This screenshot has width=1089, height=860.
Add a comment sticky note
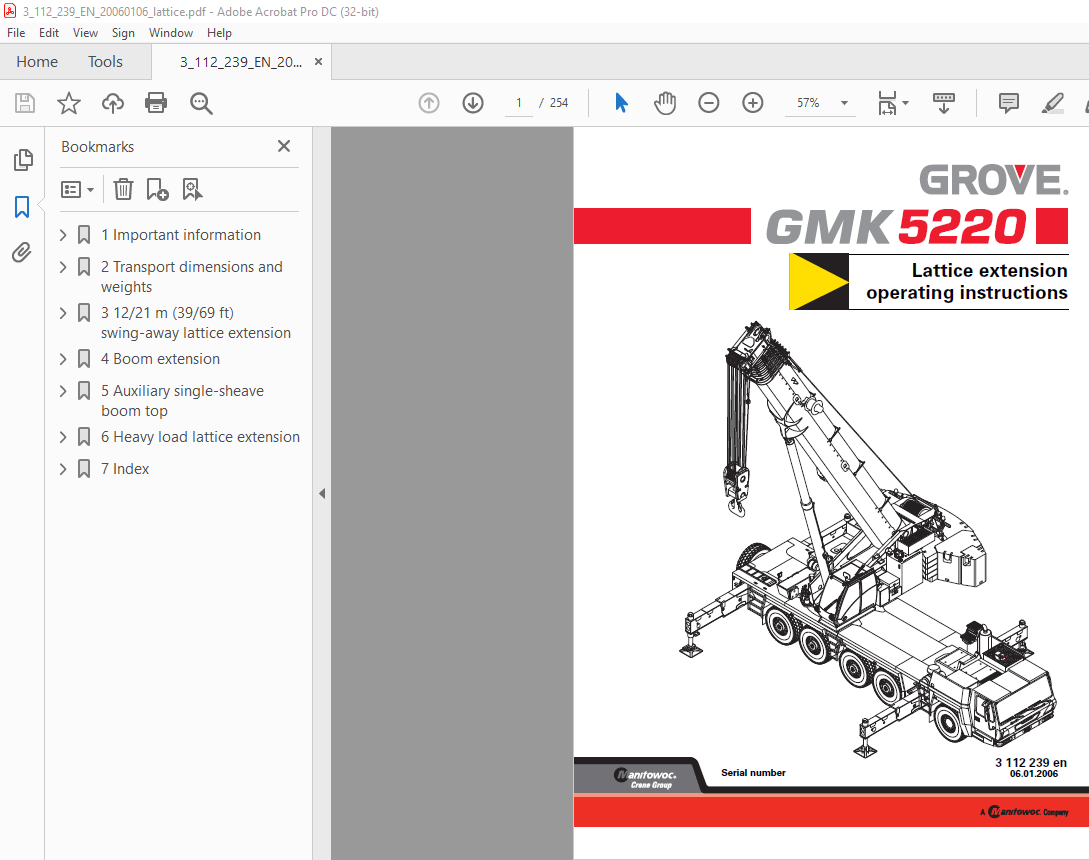click(1008, 103)
